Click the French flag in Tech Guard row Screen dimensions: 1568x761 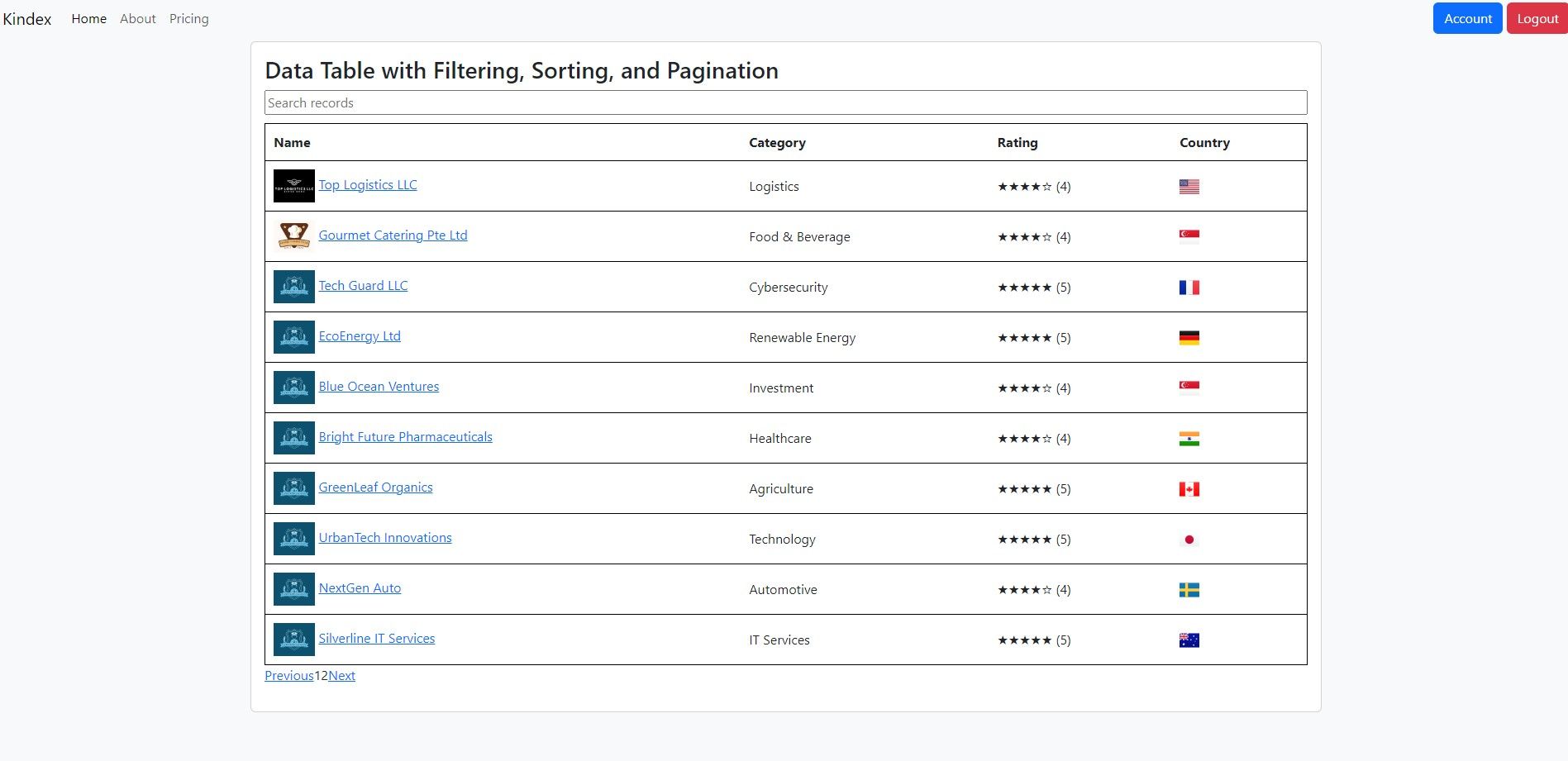click(1189, 288)
